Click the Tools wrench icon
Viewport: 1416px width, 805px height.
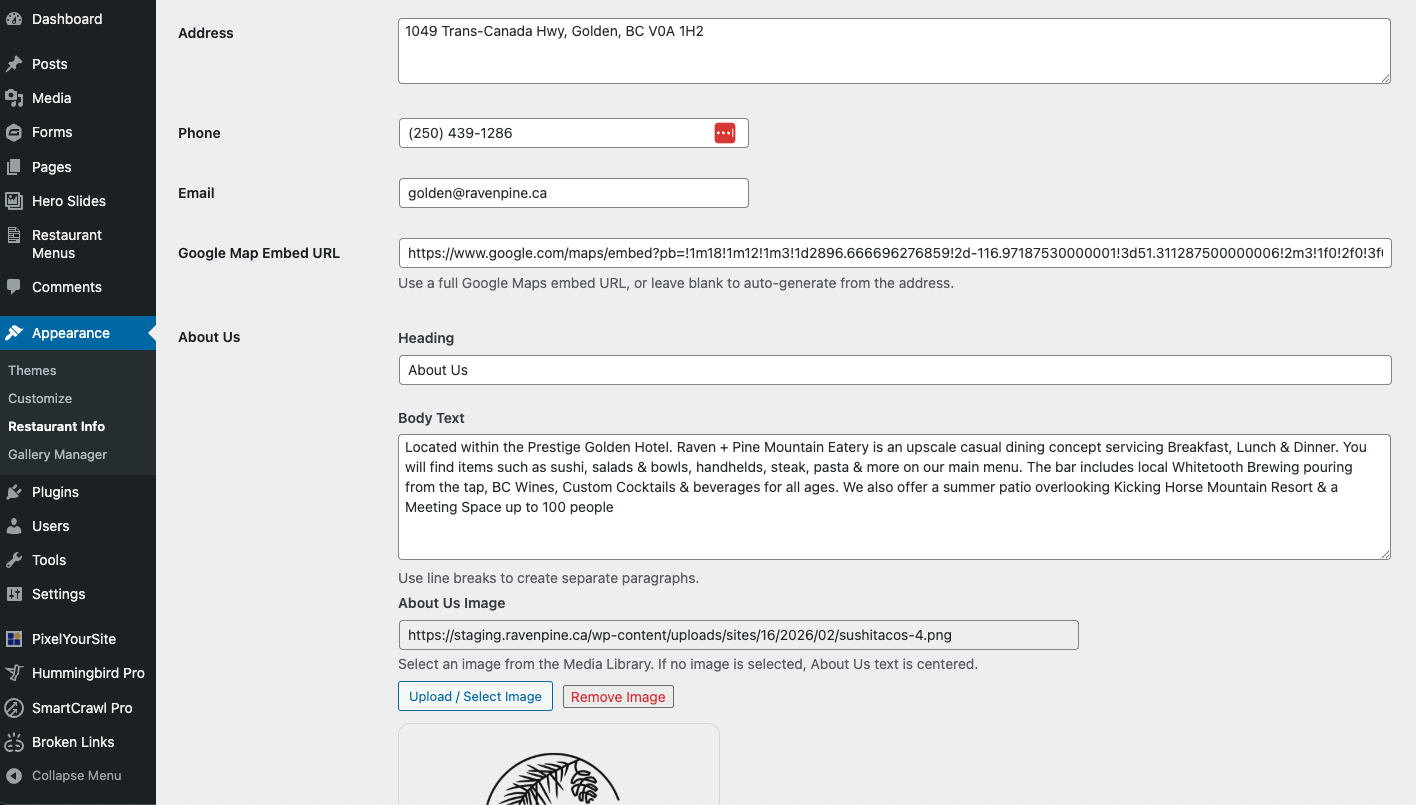[x=14, y=560]
